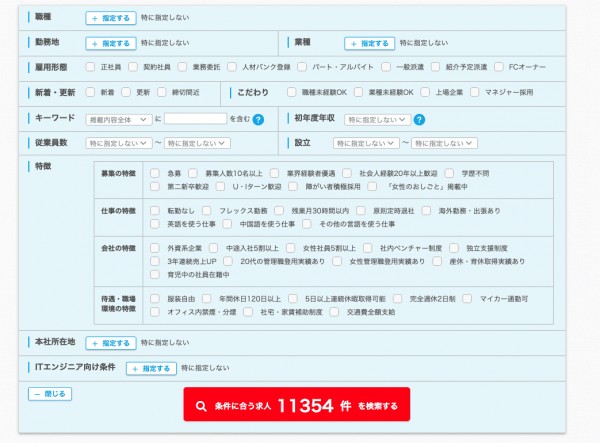Click 指定する button for 職種
The width and height of the screenshot is (600, 443).
[110, 18]
